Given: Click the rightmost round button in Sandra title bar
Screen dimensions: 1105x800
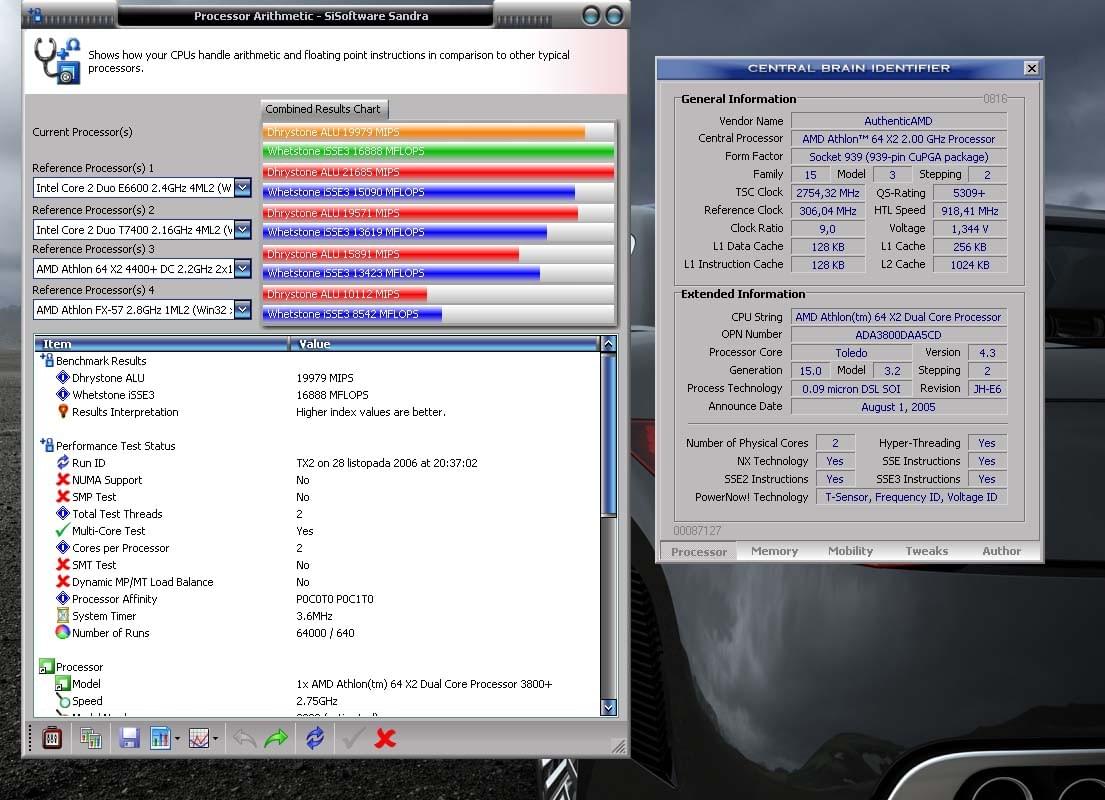Looking at the screenshot, I should coord(614,16).
